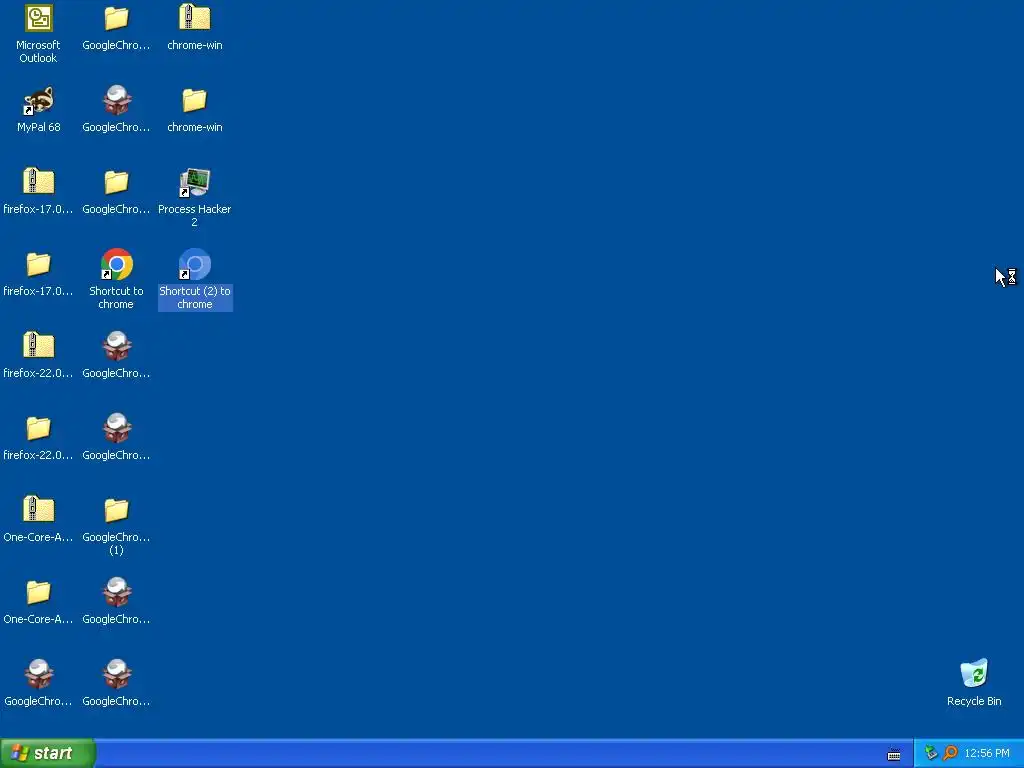Select GoogleChro... installer beside firefox-22.0 plain folder
This screenshot has height=768, width=1024.
(116, 428)
